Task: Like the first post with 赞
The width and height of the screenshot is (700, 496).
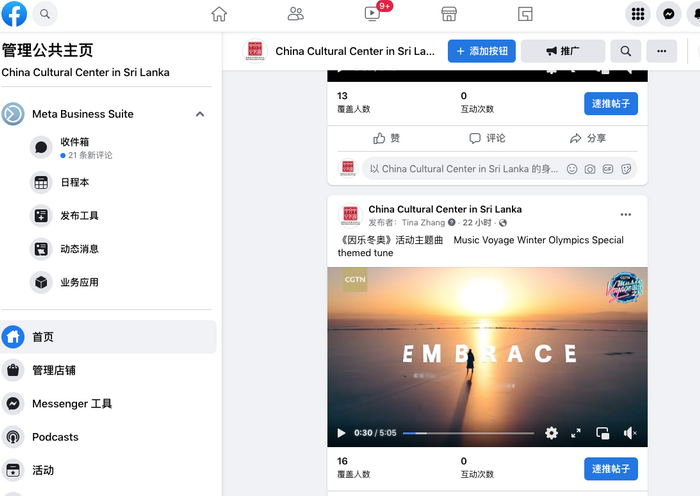Action: (387, 138)
